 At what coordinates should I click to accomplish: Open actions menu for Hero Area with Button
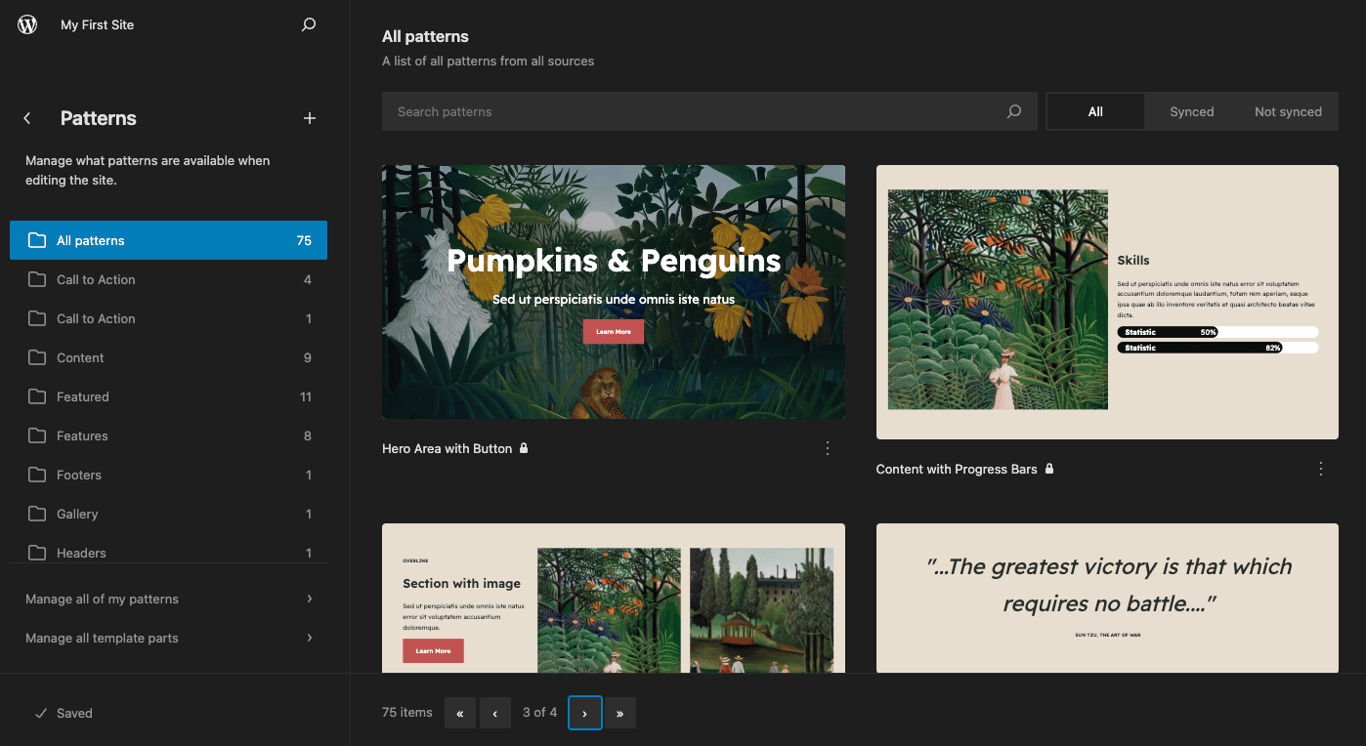(x=827, y=449)
